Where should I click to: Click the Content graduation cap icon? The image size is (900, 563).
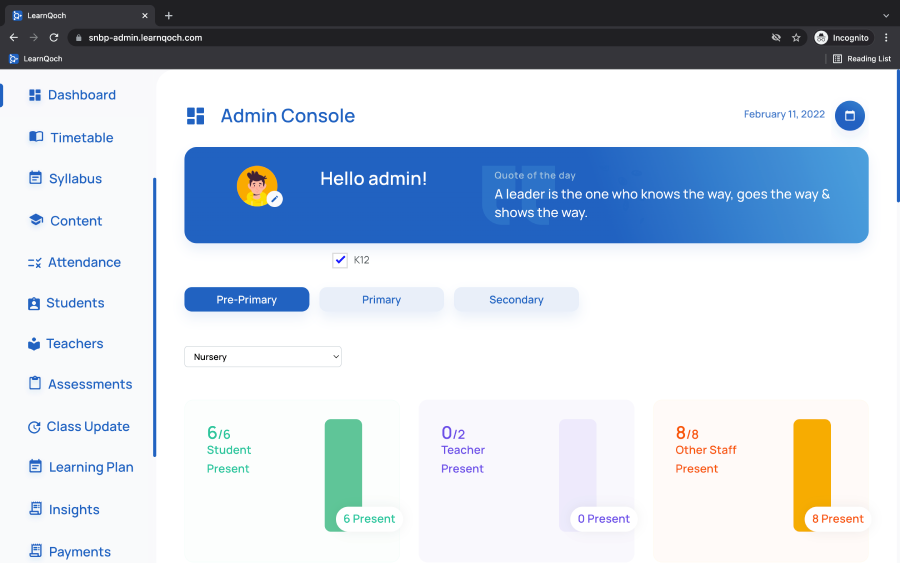[36, 220]
